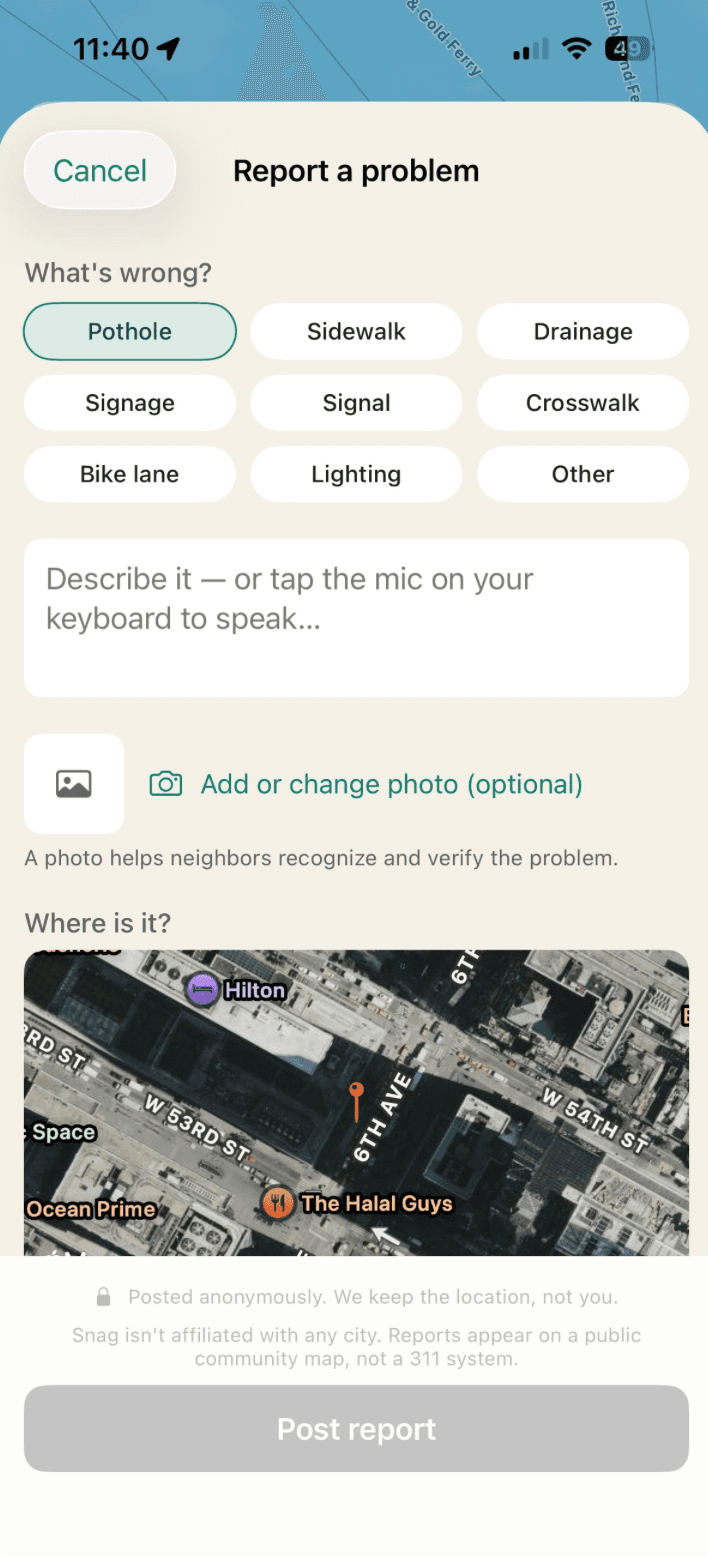Select the Hilton hotel marker icon
708x1556 pixels.
pyautogui.click(x=203, y=990)
